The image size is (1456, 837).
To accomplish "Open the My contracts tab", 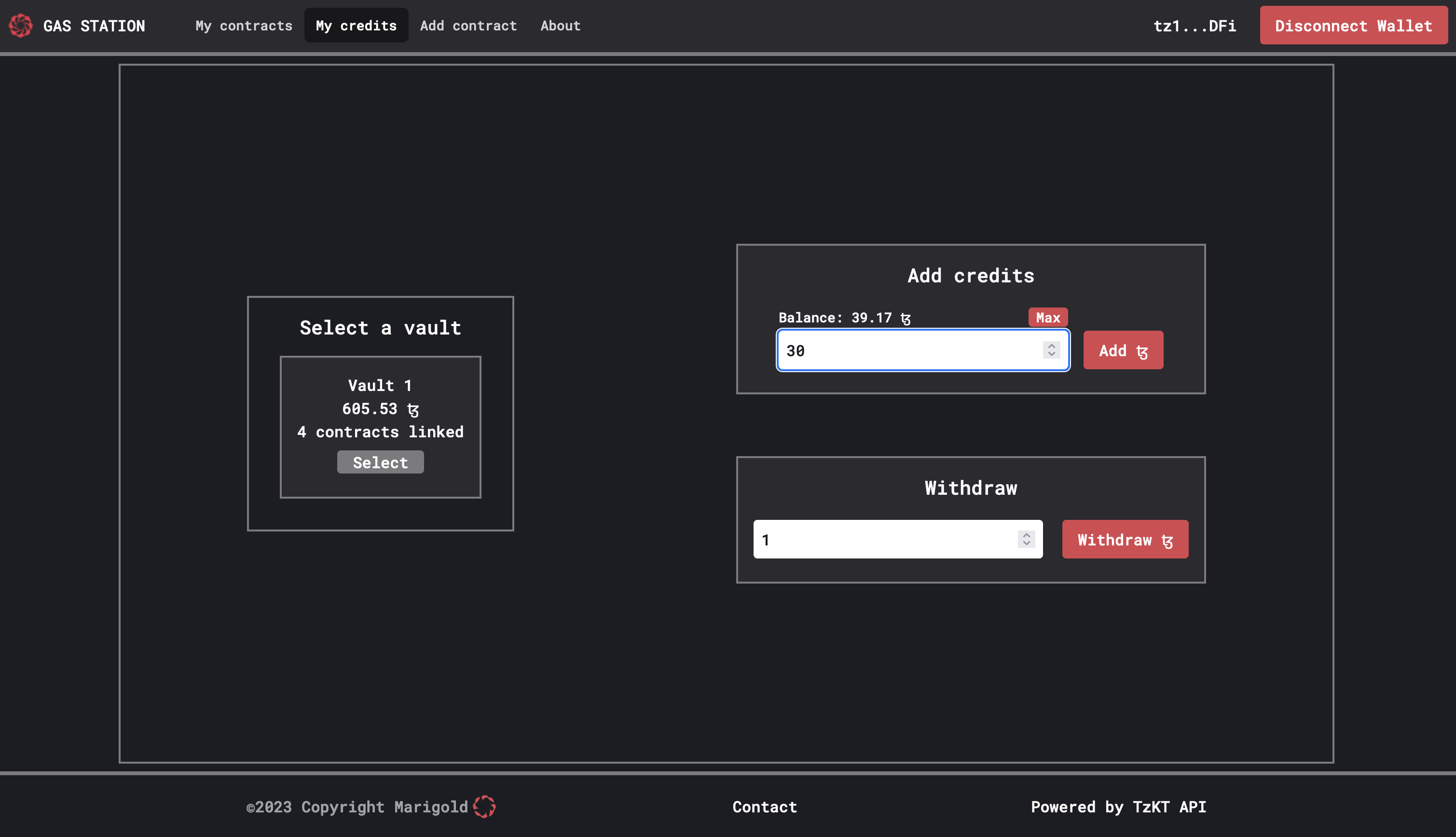I will [x=244, y=25].
